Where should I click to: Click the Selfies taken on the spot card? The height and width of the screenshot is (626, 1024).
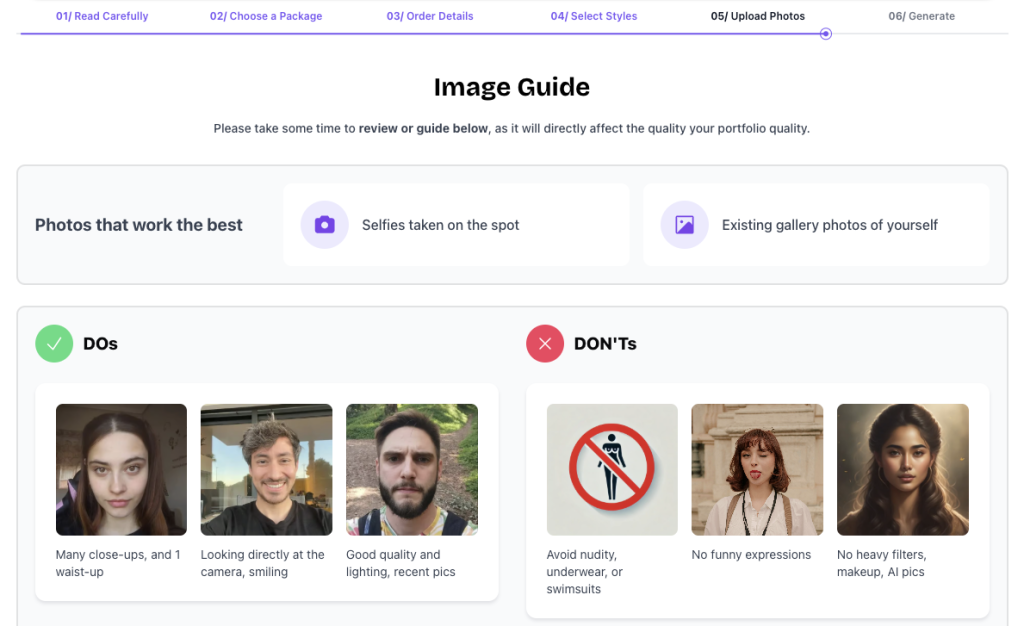coord(456,225)
